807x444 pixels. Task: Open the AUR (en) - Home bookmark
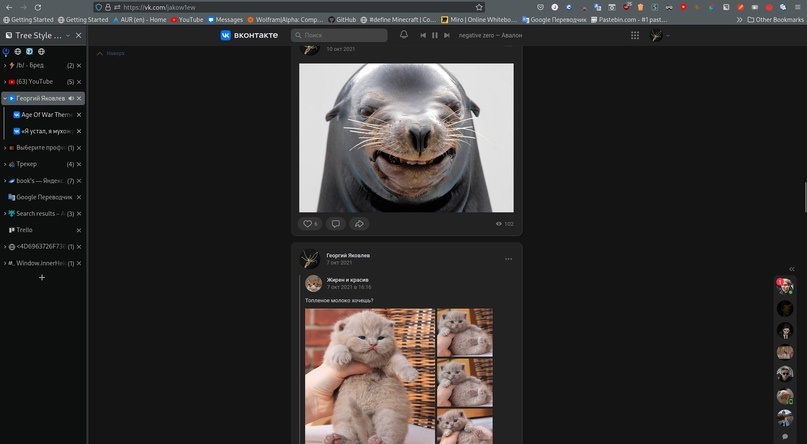pyautogui.click(x=139, y=20)
